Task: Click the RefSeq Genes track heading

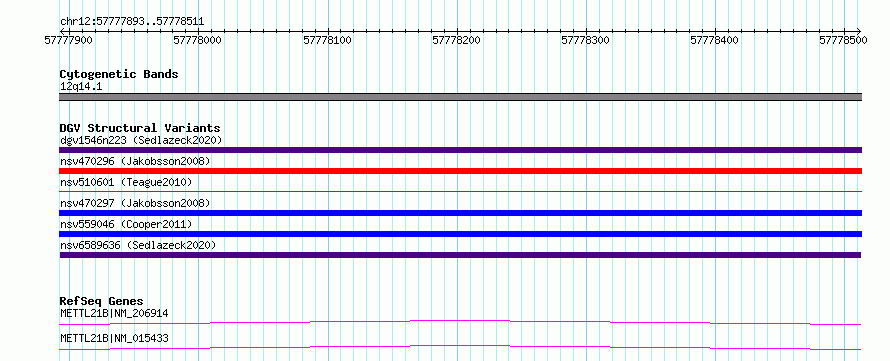Action: point(101,301)
